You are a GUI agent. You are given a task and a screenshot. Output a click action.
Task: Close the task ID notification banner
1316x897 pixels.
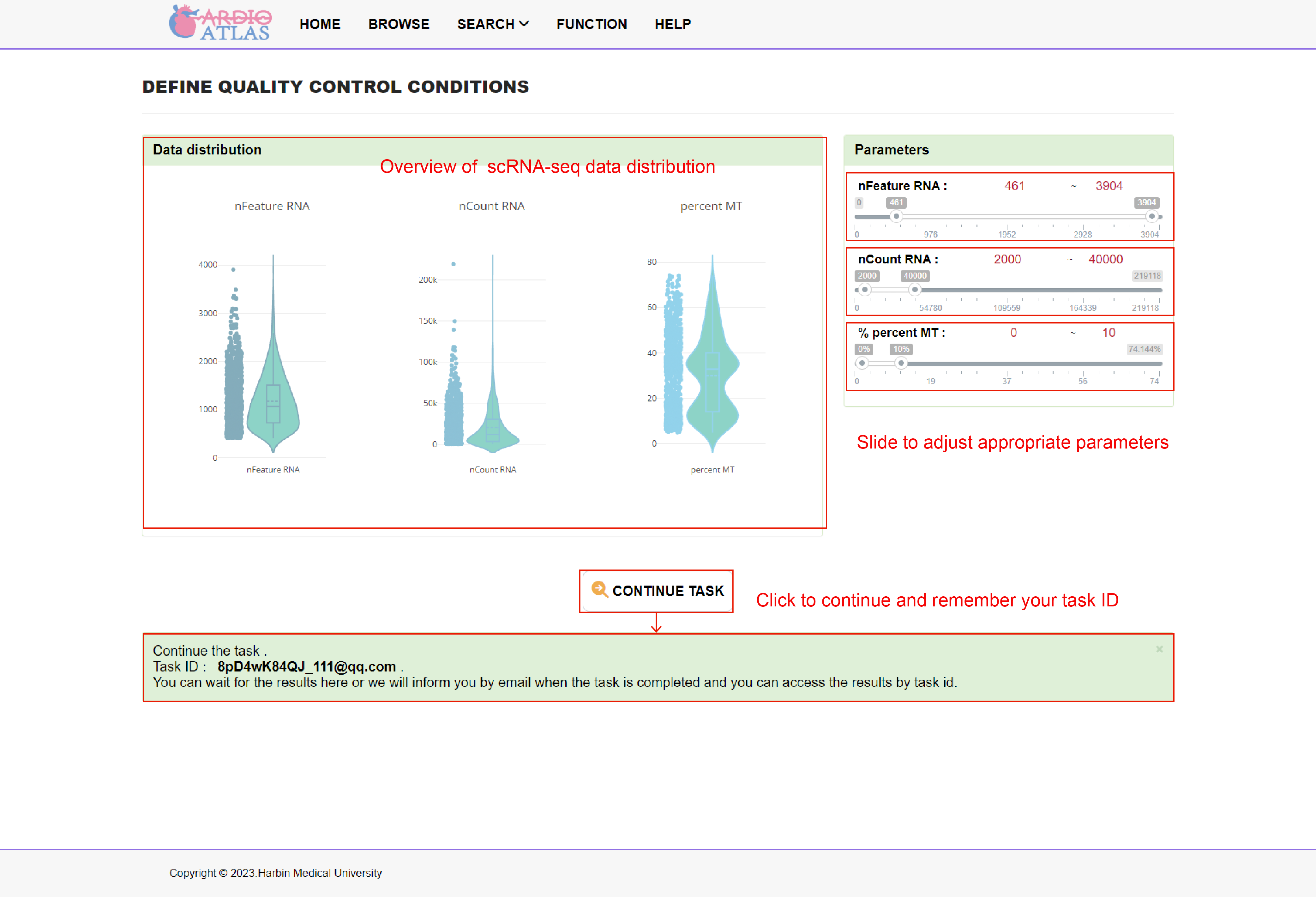pyautogui.click(x=1159, y=649)
